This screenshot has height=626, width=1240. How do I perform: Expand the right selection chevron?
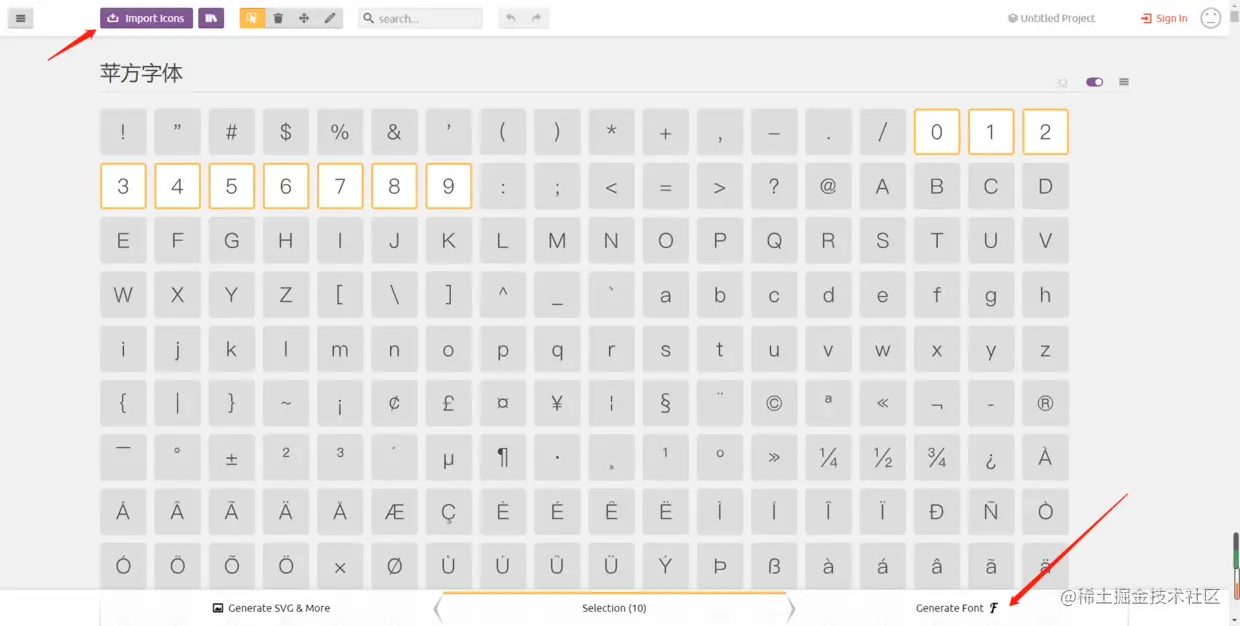[791, 607]
